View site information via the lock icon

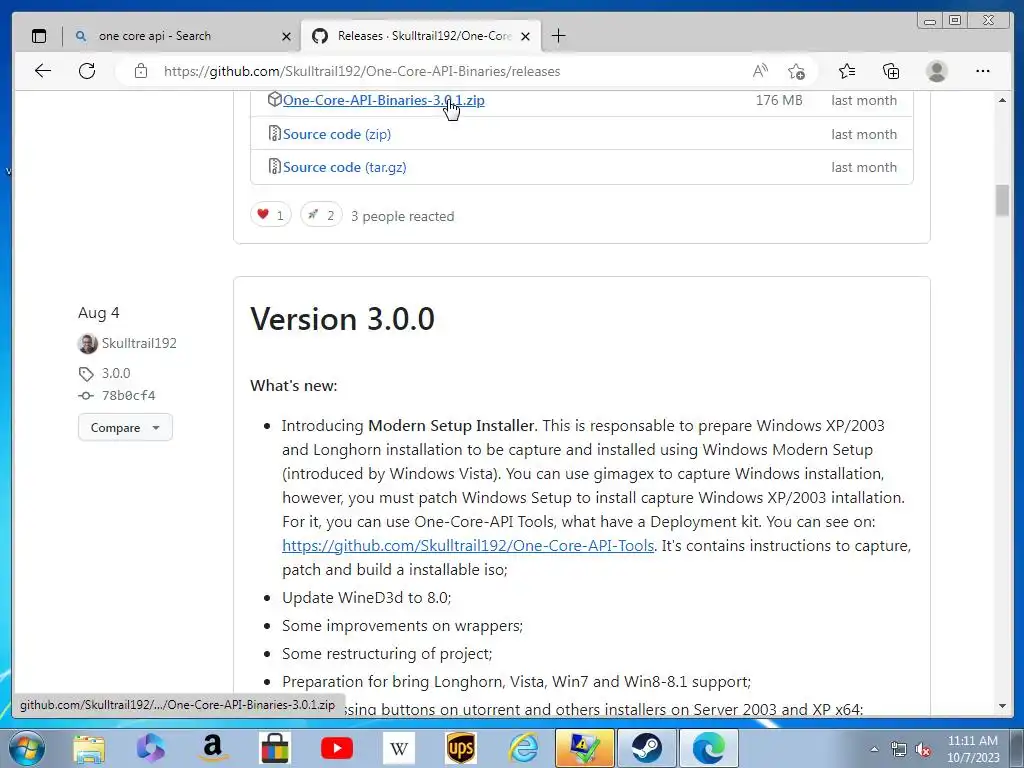[x=140, y=71]
